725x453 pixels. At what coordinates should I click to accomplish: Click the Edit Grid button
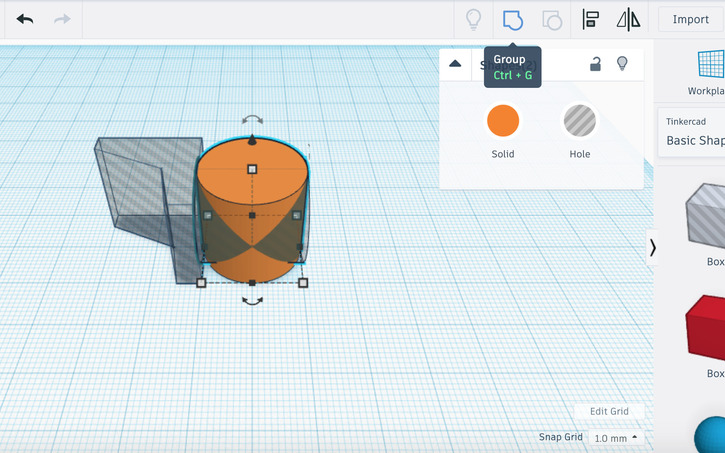coord(609,411)
